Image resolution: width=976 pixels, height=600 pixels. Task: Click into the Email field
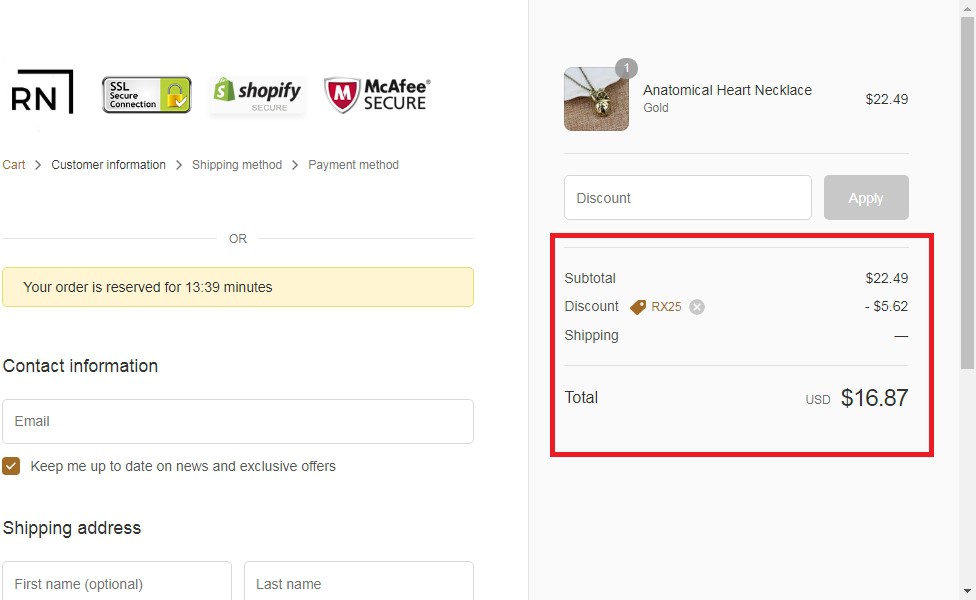[238, 421]
